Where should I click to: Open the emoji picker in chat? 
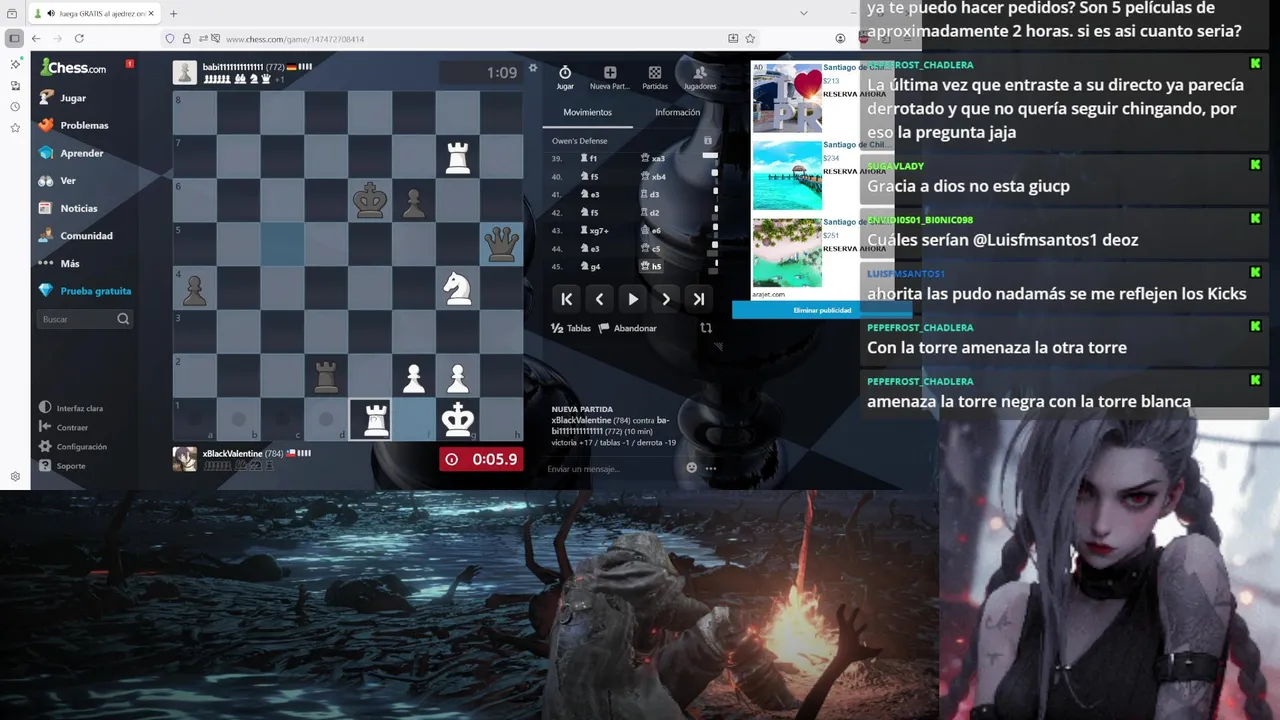(x=691, y=467)
